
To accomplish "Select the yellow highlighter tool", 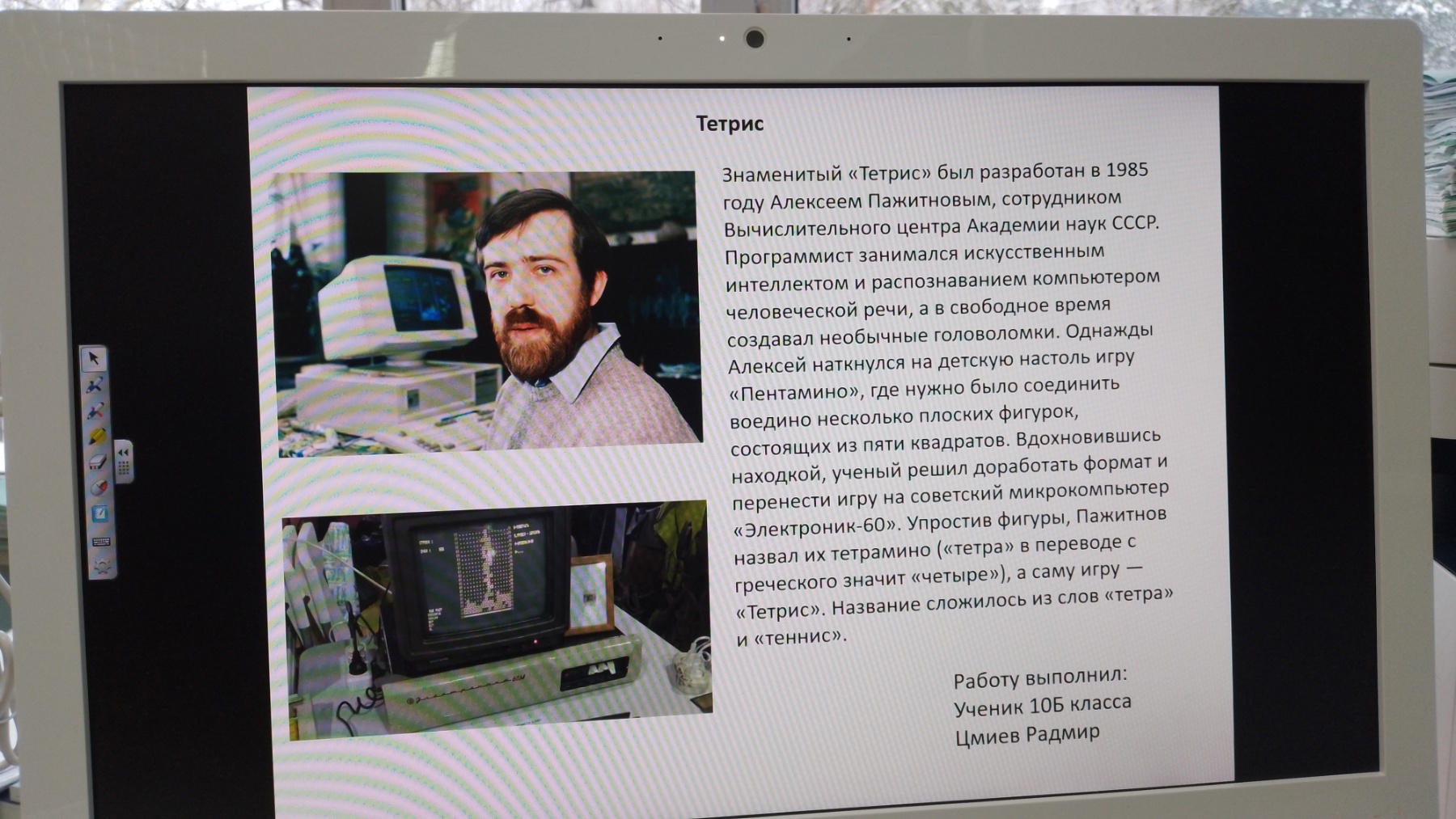I will click(x=97, y=437).
